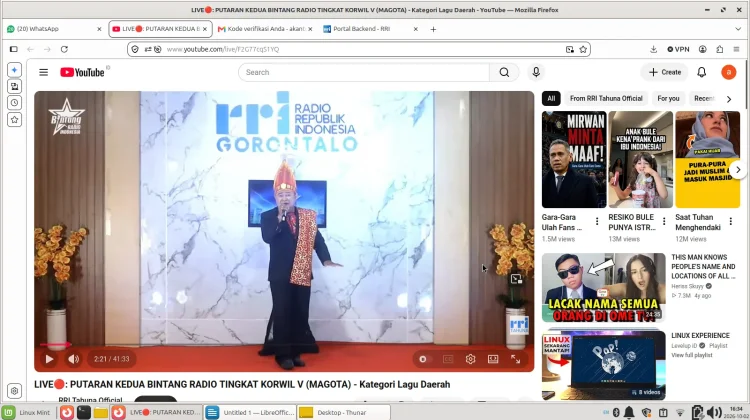
Task: Seek on the video progress bar
Action: click(x=284, y=344)
